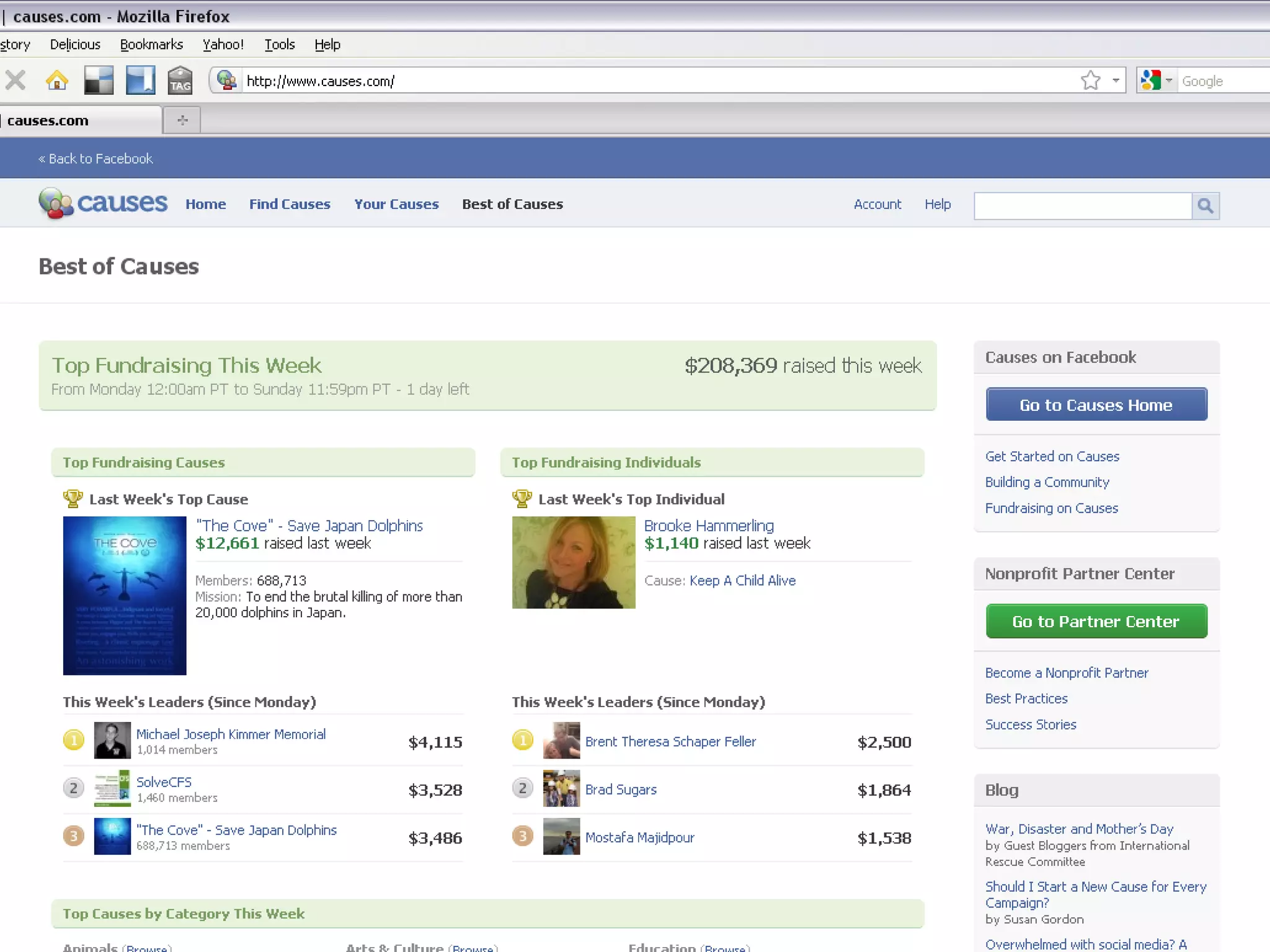Click the Home house icon in toolbar
The width and height of the screenshot is (1270, 952).
[x=57, y=81]
